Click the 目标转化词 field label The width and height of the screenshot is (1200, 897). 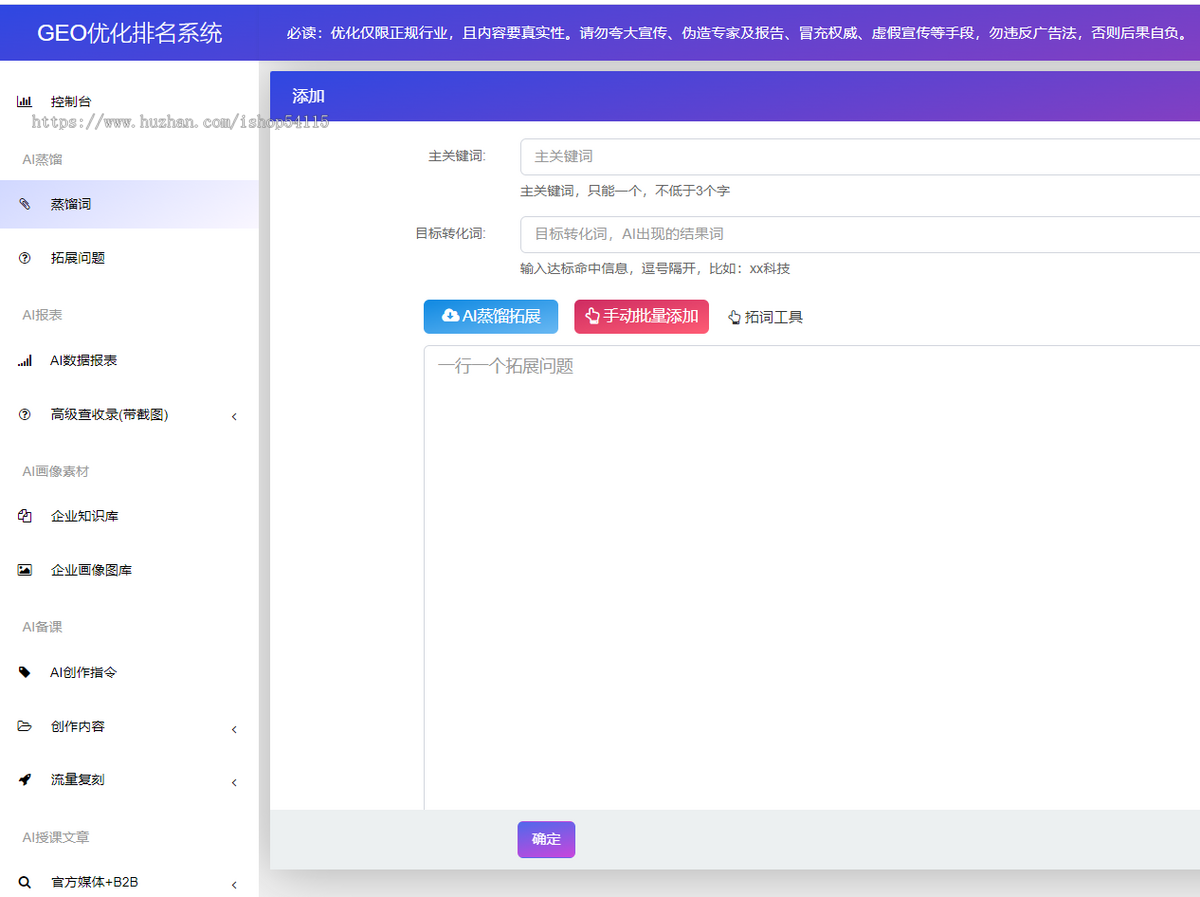point(450,234)
